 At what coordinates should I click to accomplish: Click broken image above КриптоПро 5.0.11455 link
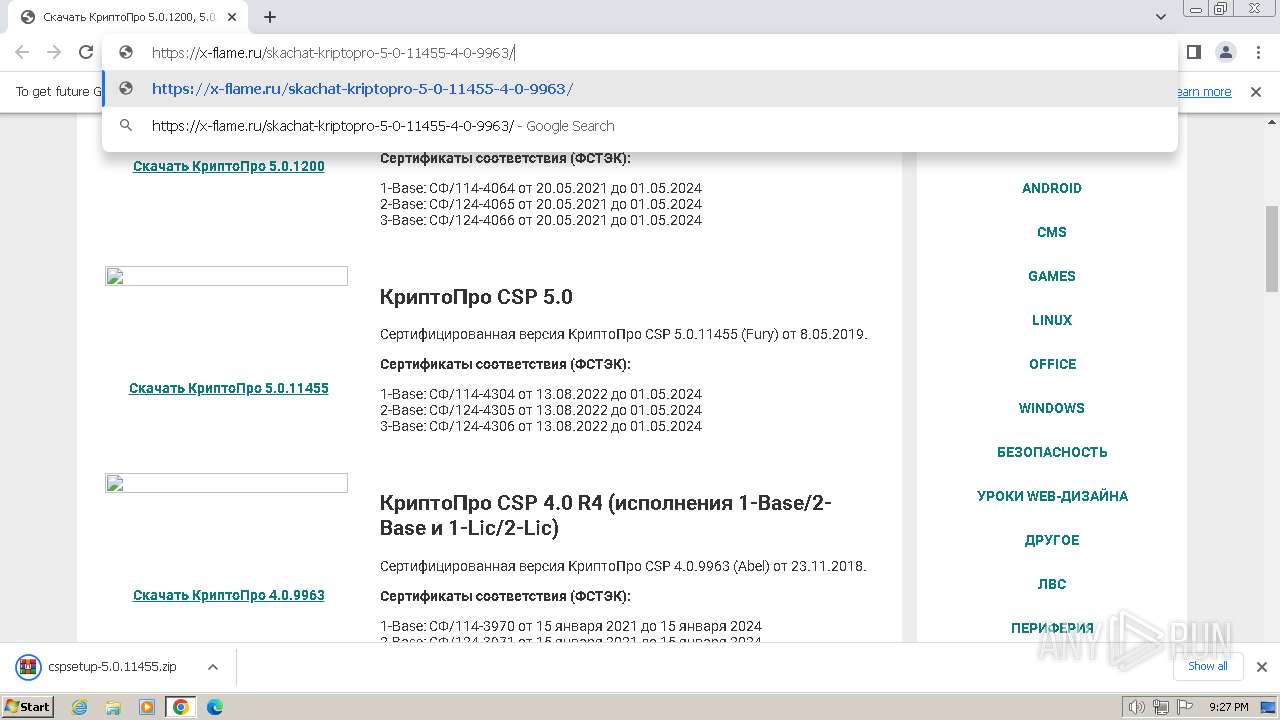[226, 276]
